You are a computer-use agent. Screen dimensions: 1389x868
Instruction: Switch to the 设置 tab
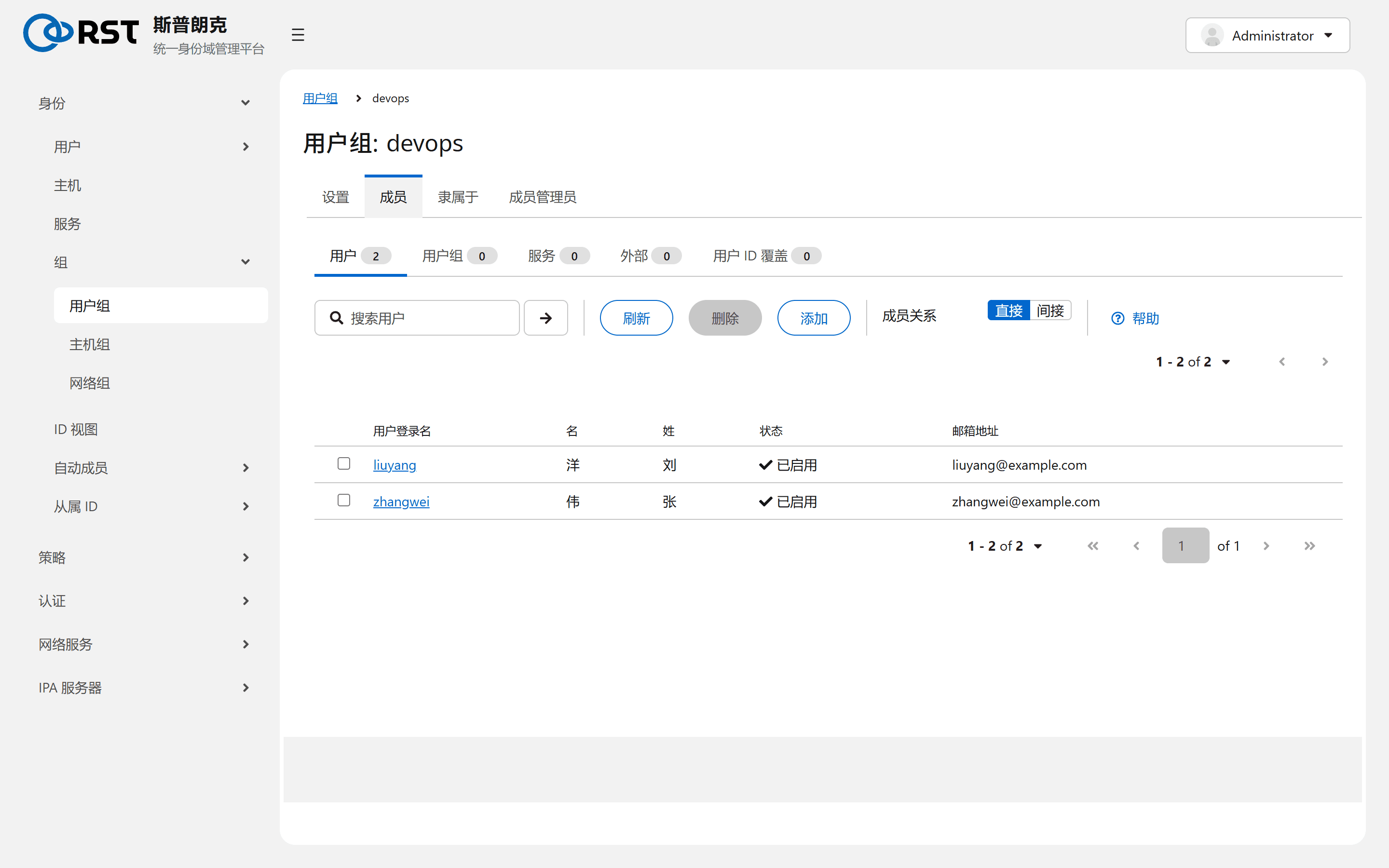pos(336,197)
